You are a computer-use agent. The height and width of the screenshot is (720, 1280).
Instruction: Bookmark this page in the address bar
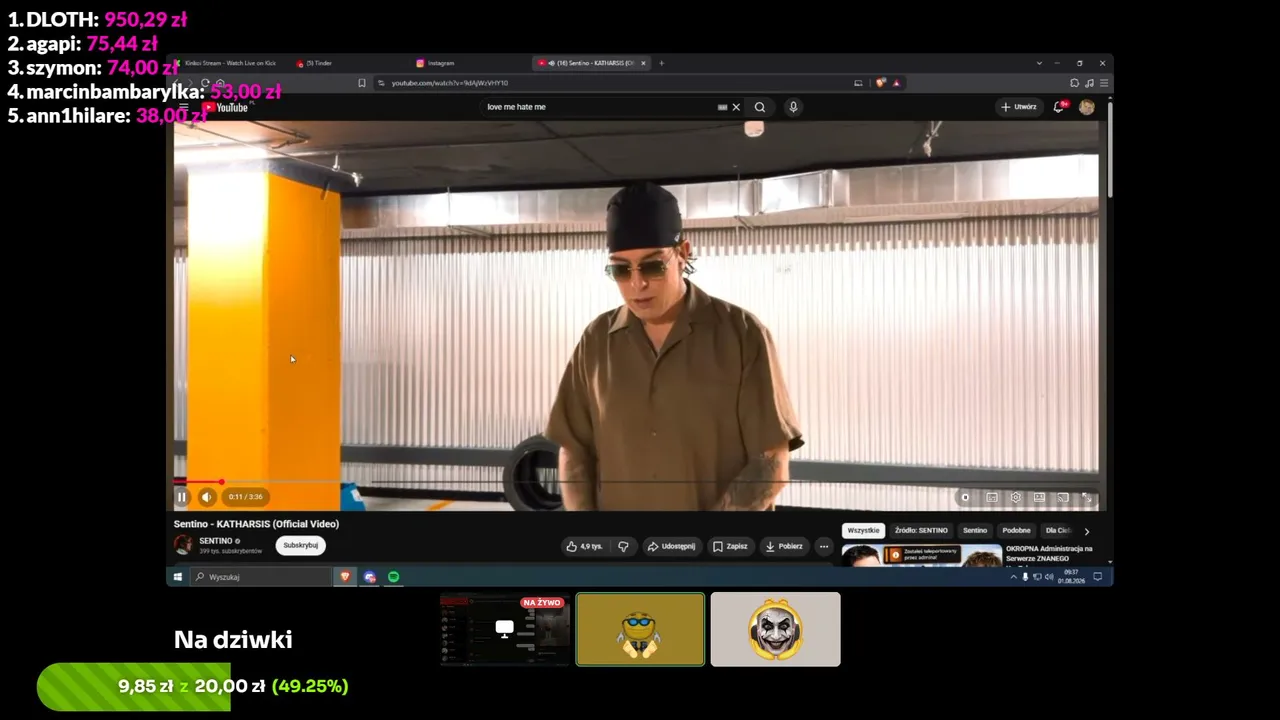pyautogui.click(x=362, y=83)
